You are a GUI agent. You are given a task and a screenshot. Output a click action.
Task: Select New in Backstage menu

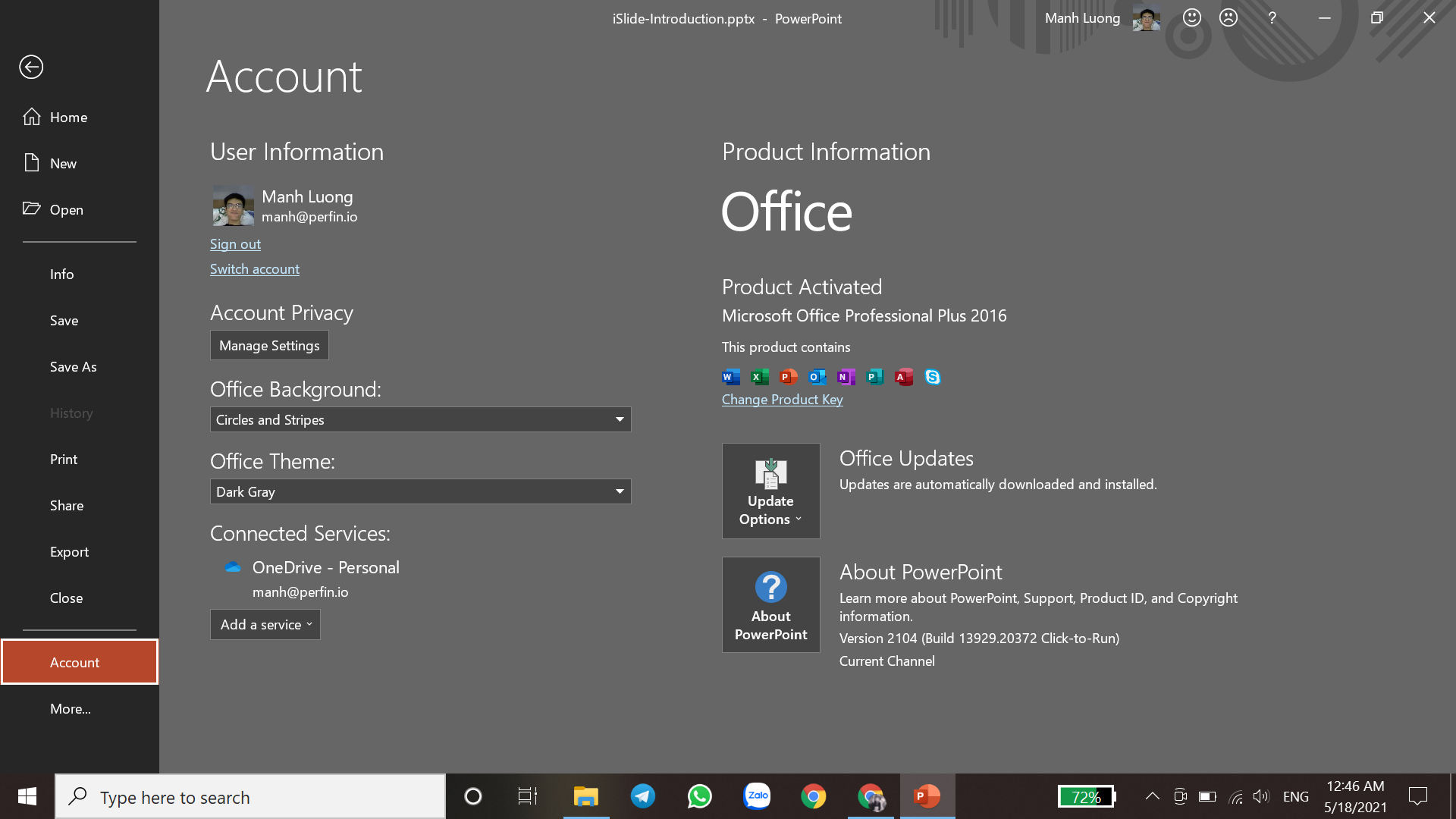[x=80, y=163]
